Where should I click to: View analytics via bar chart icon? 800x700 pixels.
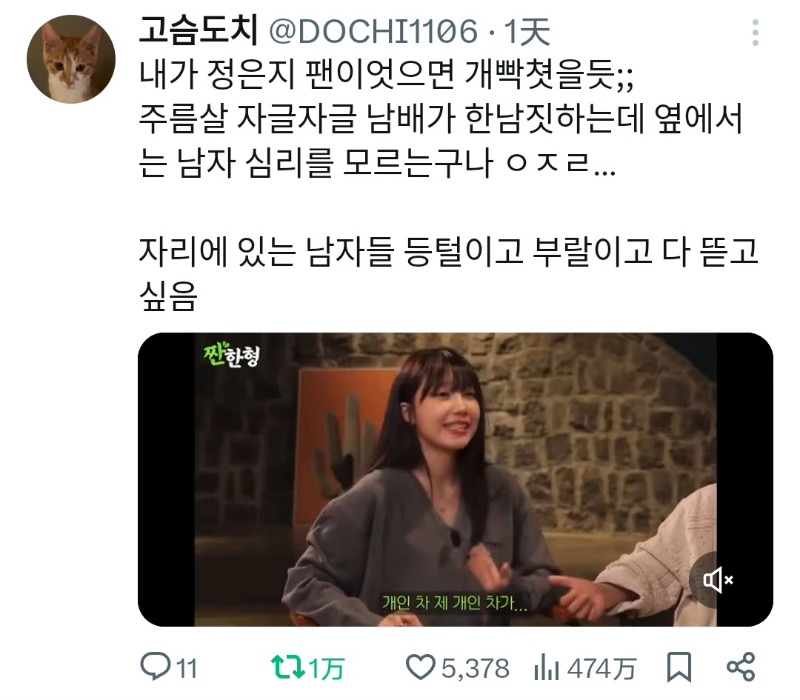point(547,667)
